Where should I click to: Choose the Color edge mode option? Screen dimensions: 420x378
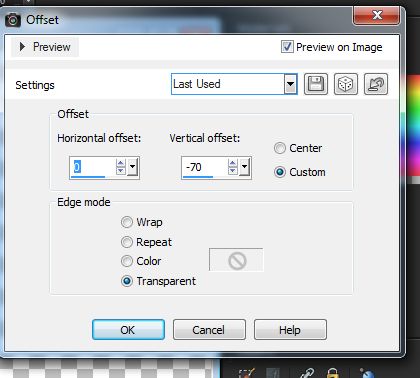pyautogui.click(x=127, y=261)
